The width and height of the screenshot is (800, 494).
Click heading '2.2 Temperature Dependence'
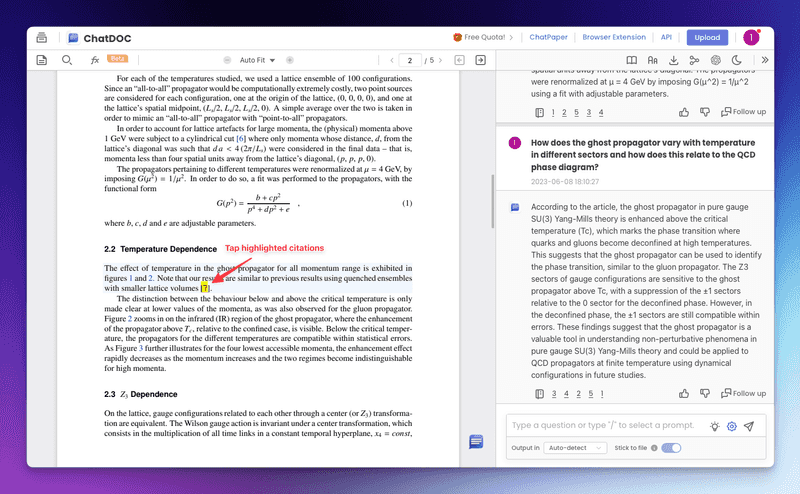coord(160,249)
